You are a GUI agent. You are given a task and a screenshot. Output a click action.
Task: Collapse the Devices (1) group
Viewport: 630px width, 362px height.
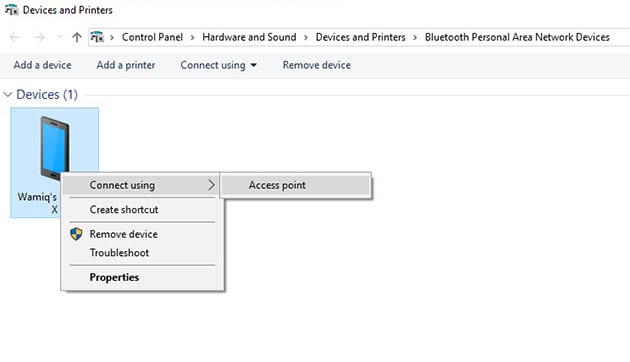[8, 95]
